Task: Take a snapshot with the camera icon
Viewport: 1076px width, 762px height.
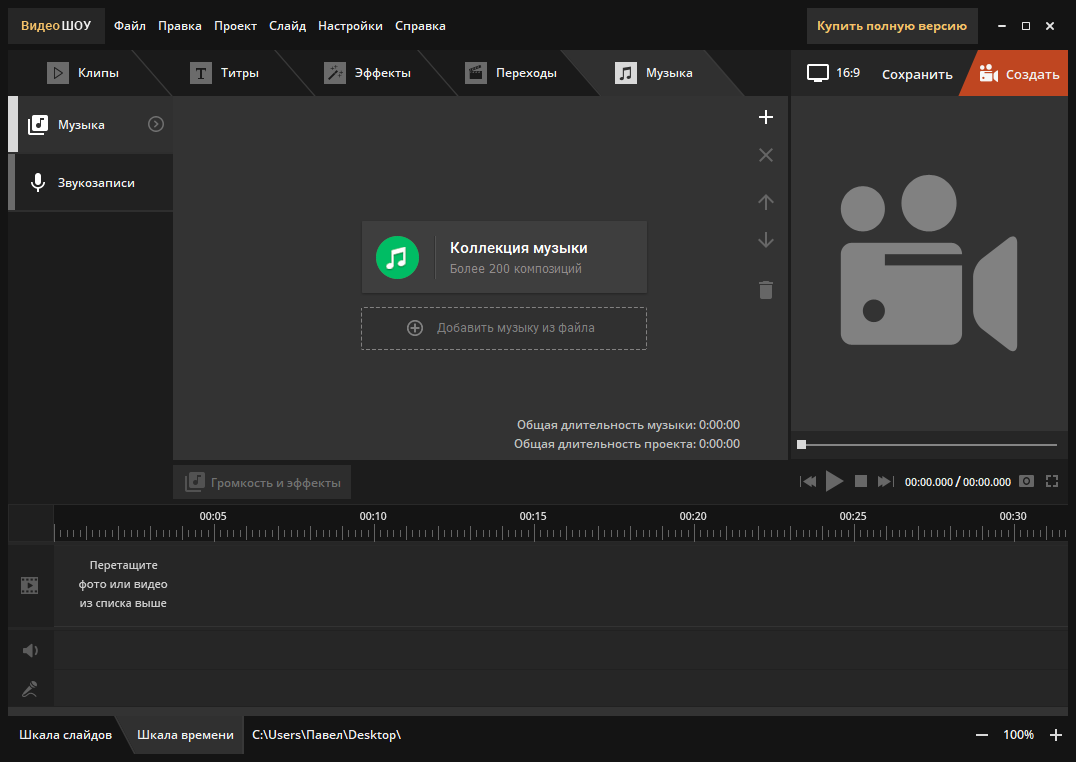Action: (x=1026, y=481)
